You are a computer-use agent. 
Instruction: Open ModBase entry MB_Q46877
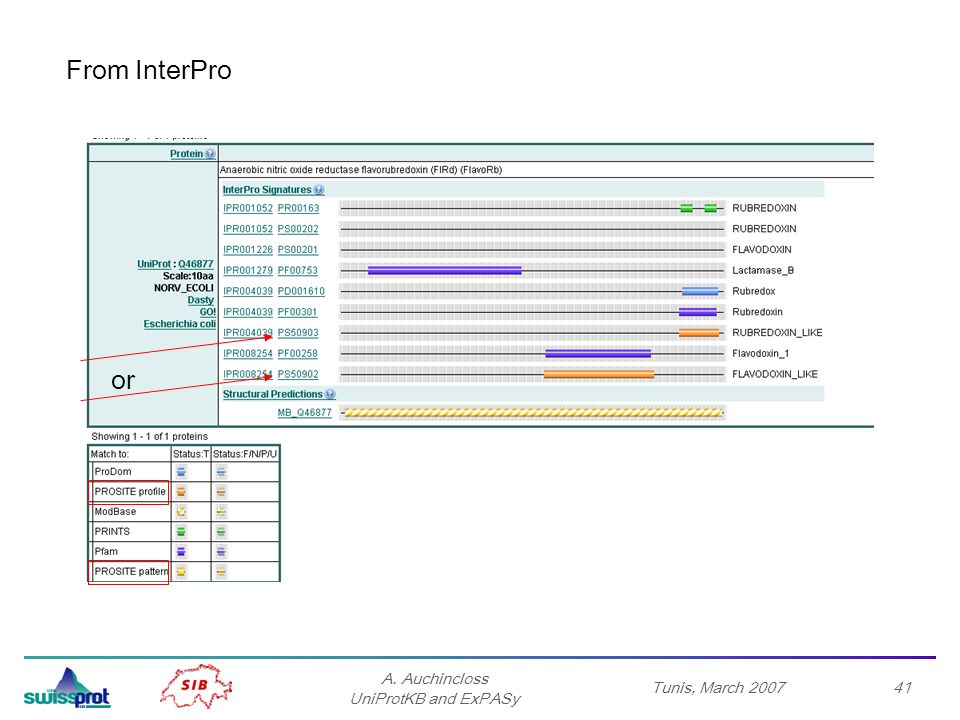[304, 413]
